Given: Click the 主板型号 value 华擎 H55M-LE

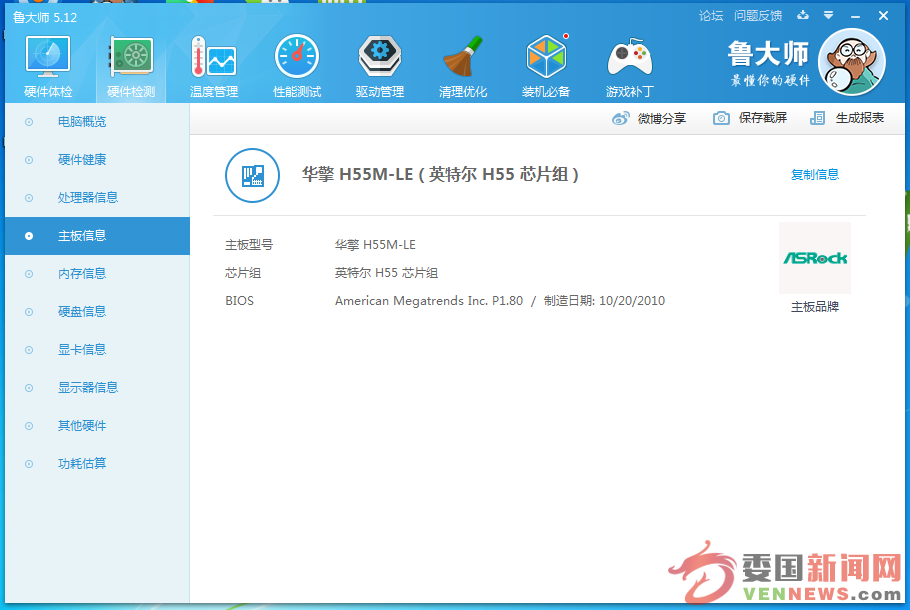Looking at the screenshot, I should click(375, 245).
